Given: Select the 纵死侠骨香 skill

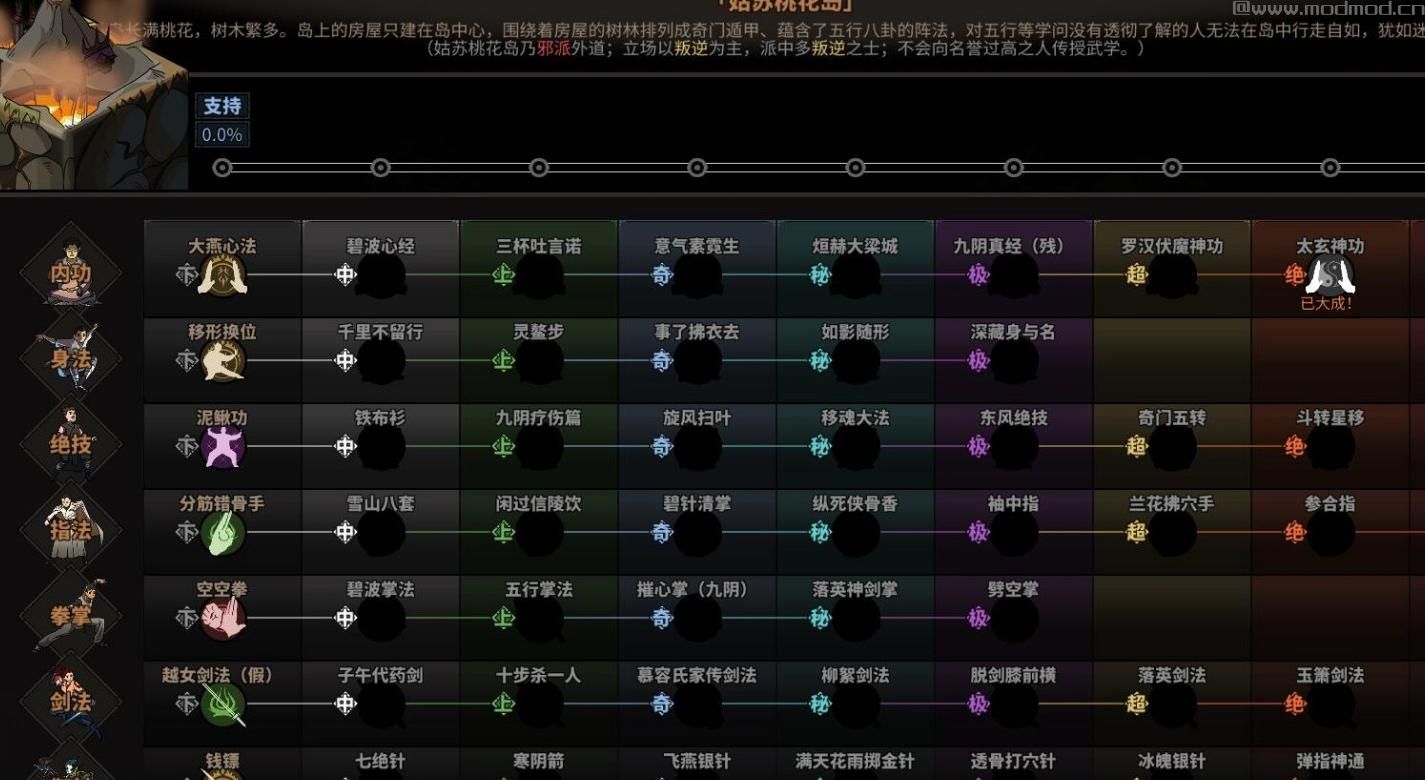Looking at the screenshot, I should tap(855, 532).
